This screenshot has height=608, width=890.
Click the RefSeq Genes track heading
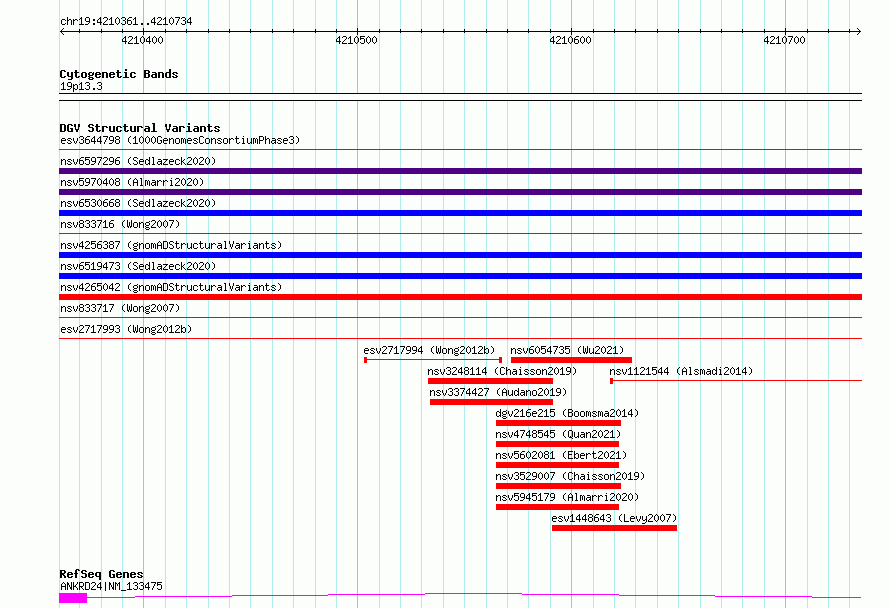click(101, 574)
